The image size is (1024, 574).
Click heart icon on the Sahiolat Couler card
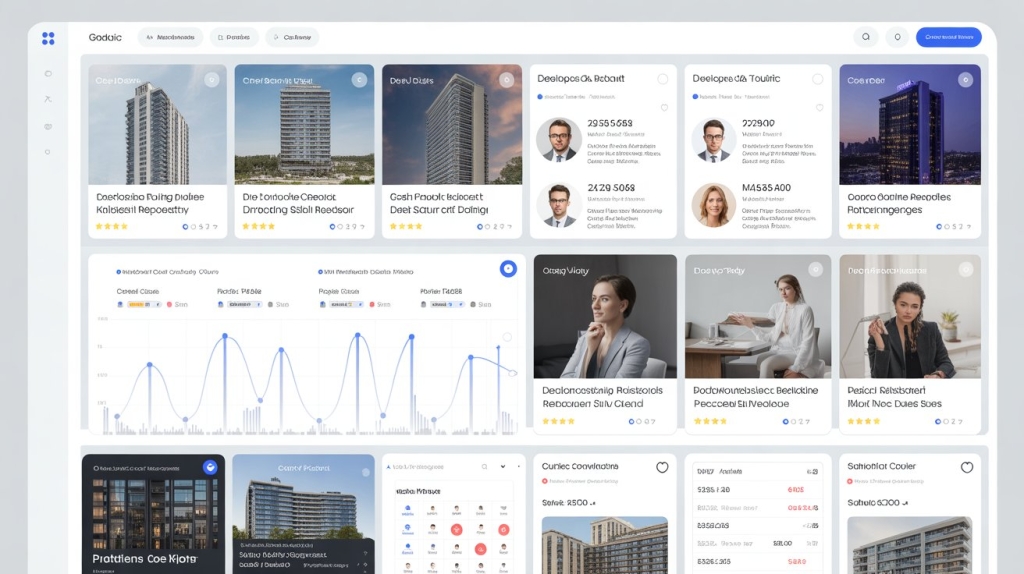click(x=966, y=467)
